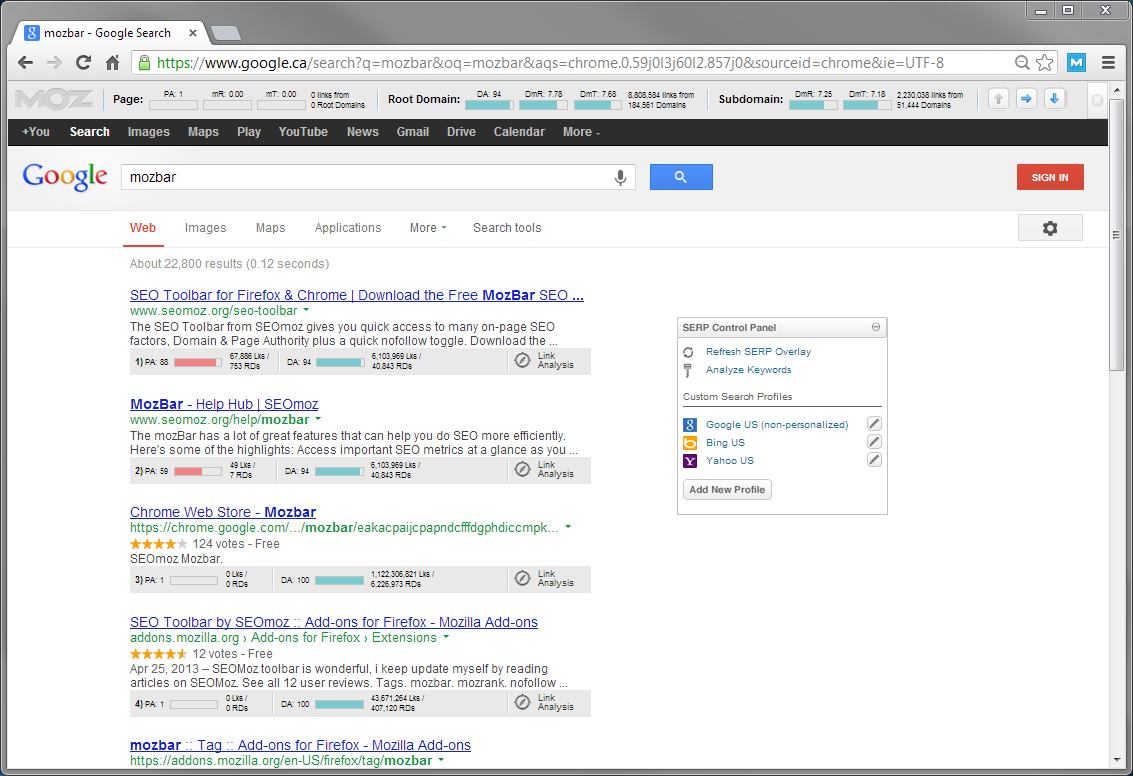Close the mozbar - Google Search tab

pyautogui.click(x=193, y=33)
